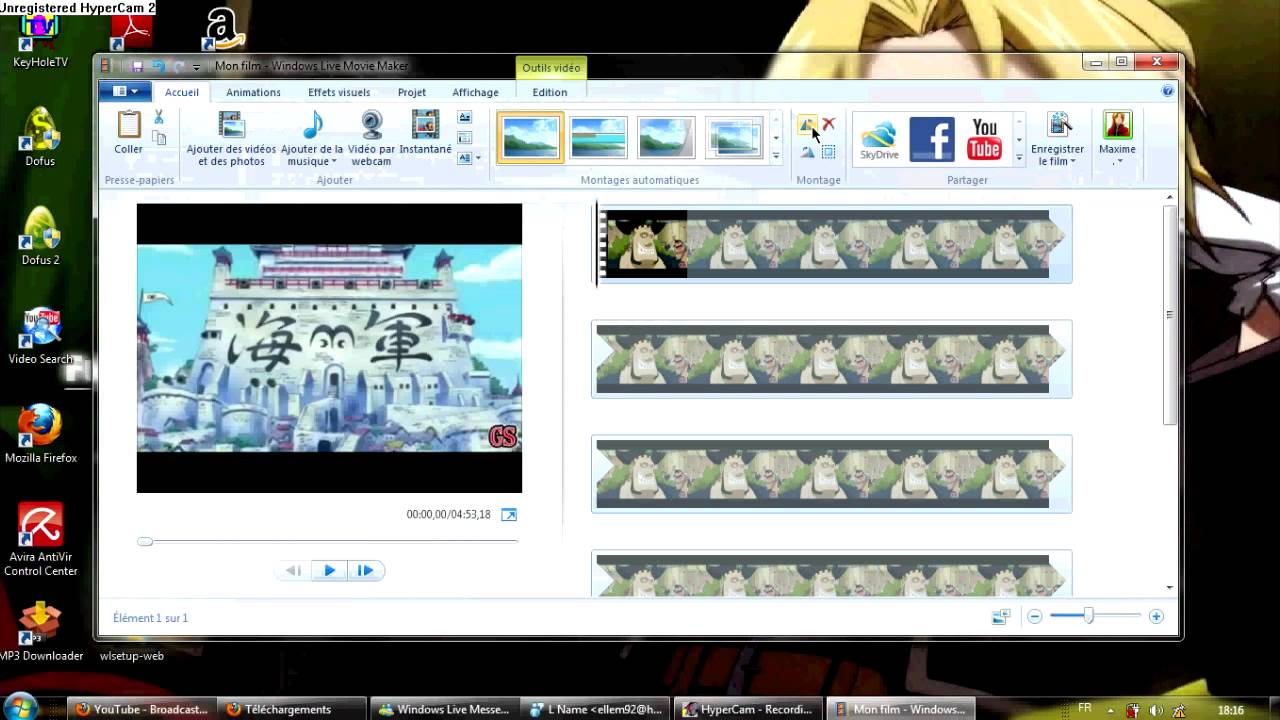The image size is (1280, 720).
Task: Apply the fourth automatic montage theme
Action: 734,138
